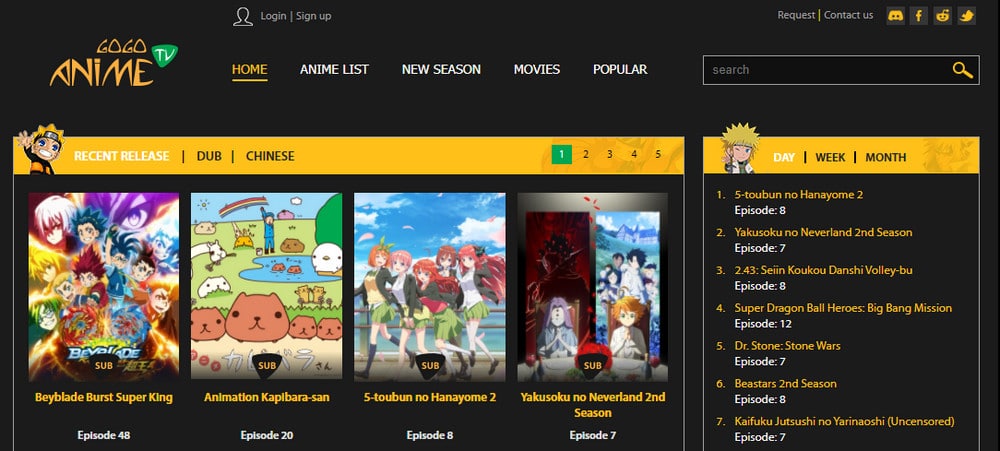
Task: Click the Discord icon in header
Action: point(895,15)
